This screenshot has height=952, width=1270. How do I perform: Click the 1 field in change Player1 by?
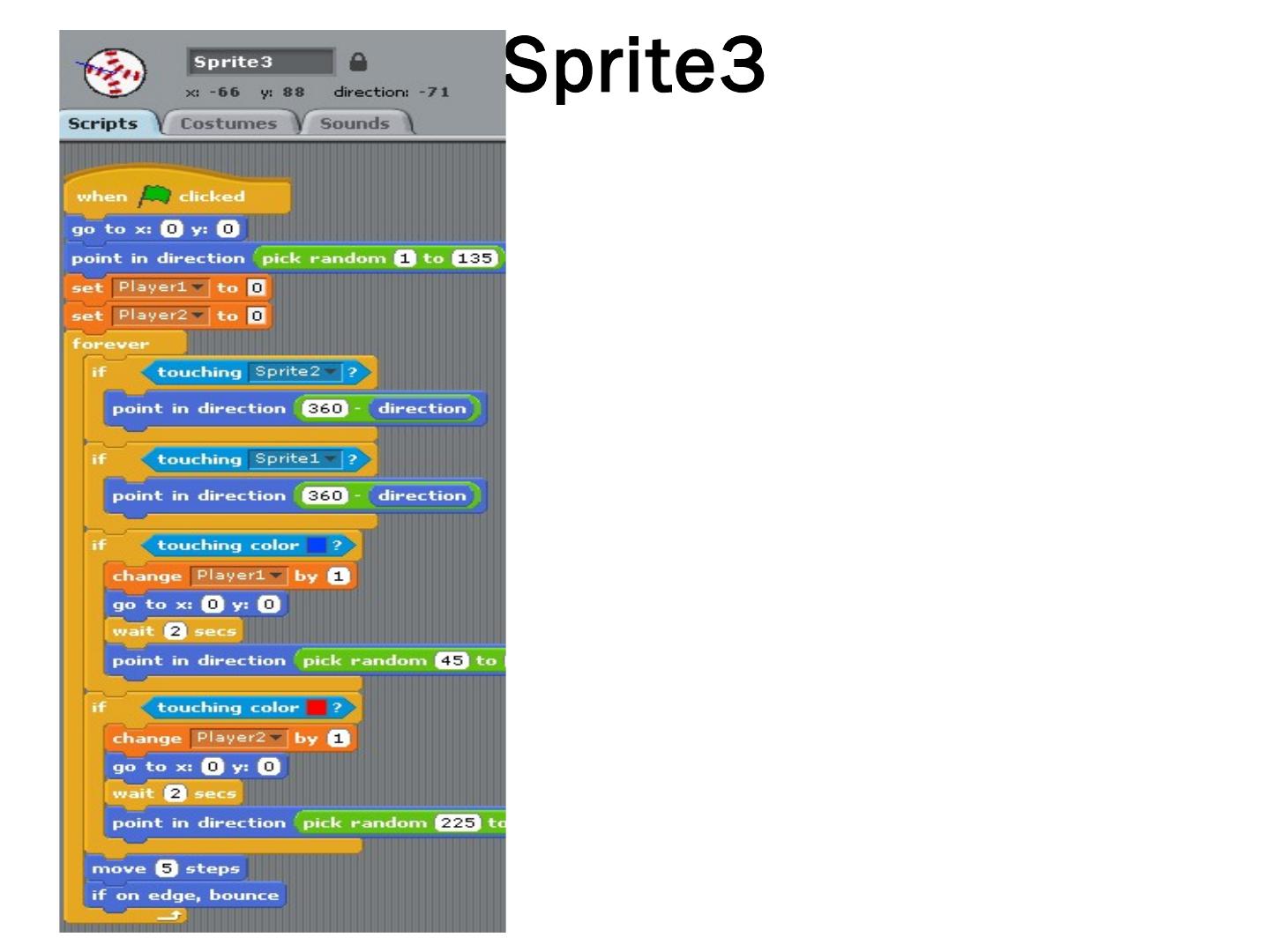tap(338, 576)
